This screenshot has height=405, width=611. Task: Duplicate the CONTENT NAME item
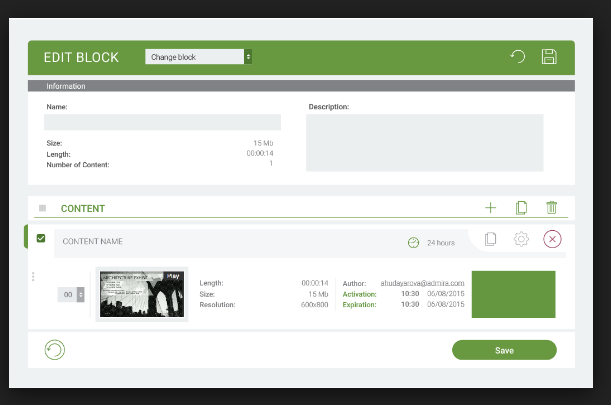pos(490,240)
